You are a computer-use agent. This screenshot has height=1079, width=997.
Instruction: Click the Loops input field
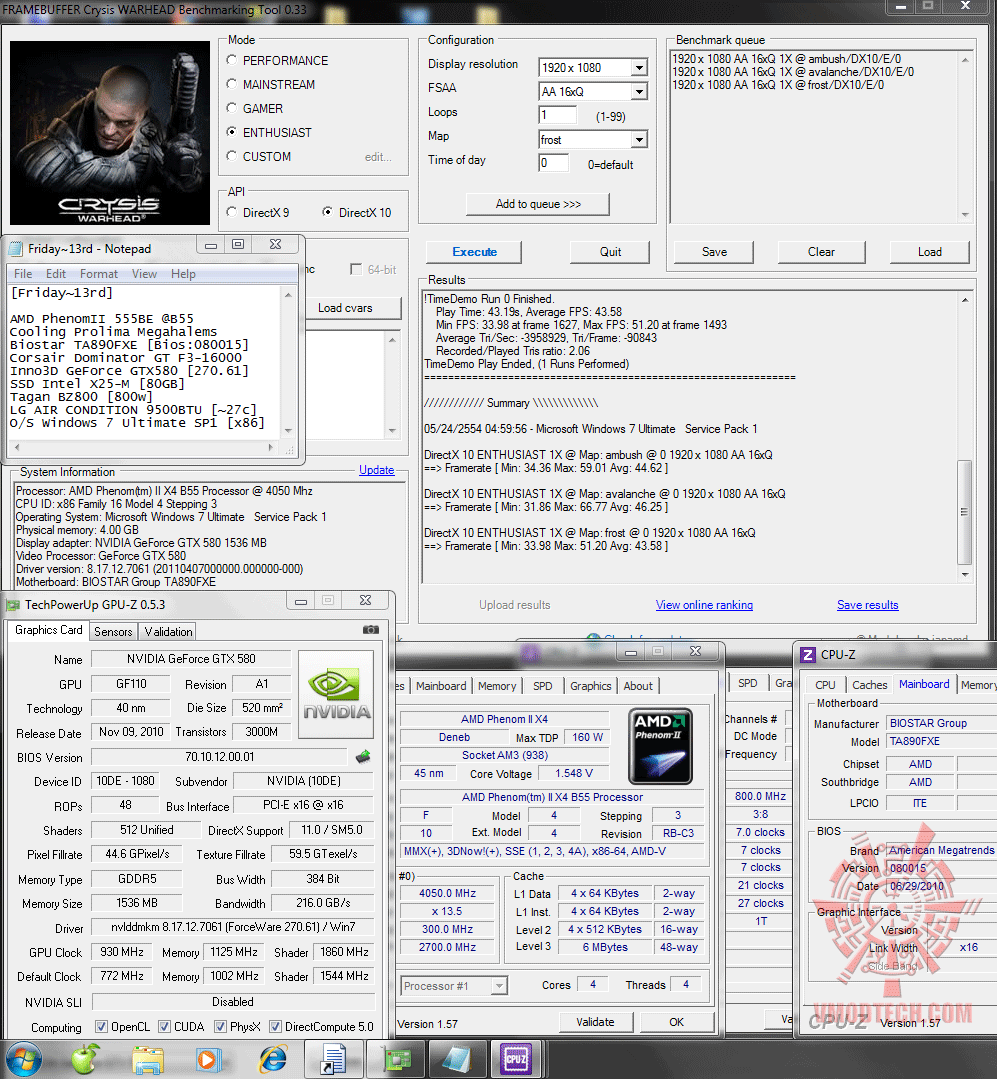(558, 115)
